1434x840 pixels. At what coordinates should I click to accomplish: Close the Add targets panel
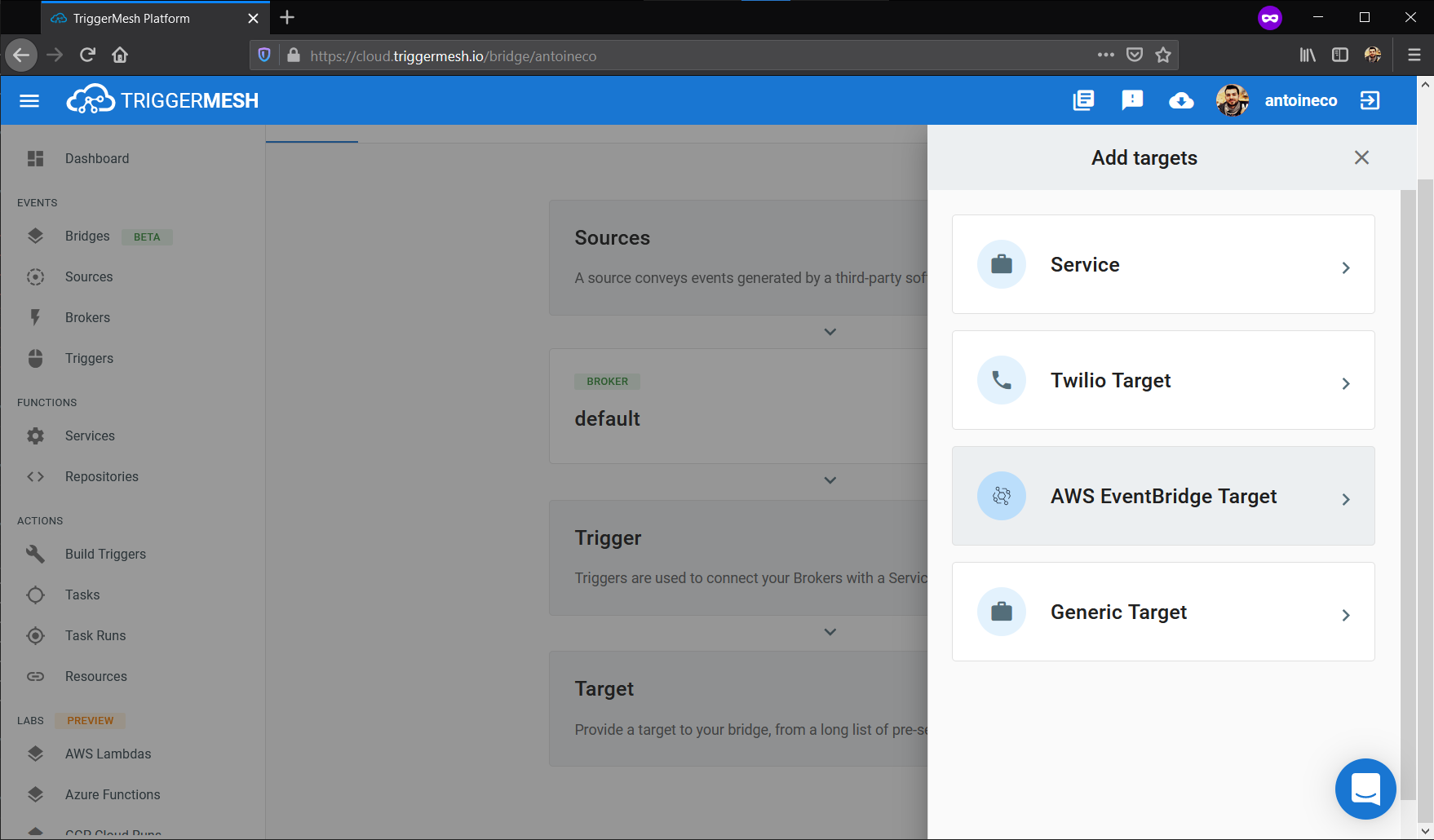(1361, 157)
